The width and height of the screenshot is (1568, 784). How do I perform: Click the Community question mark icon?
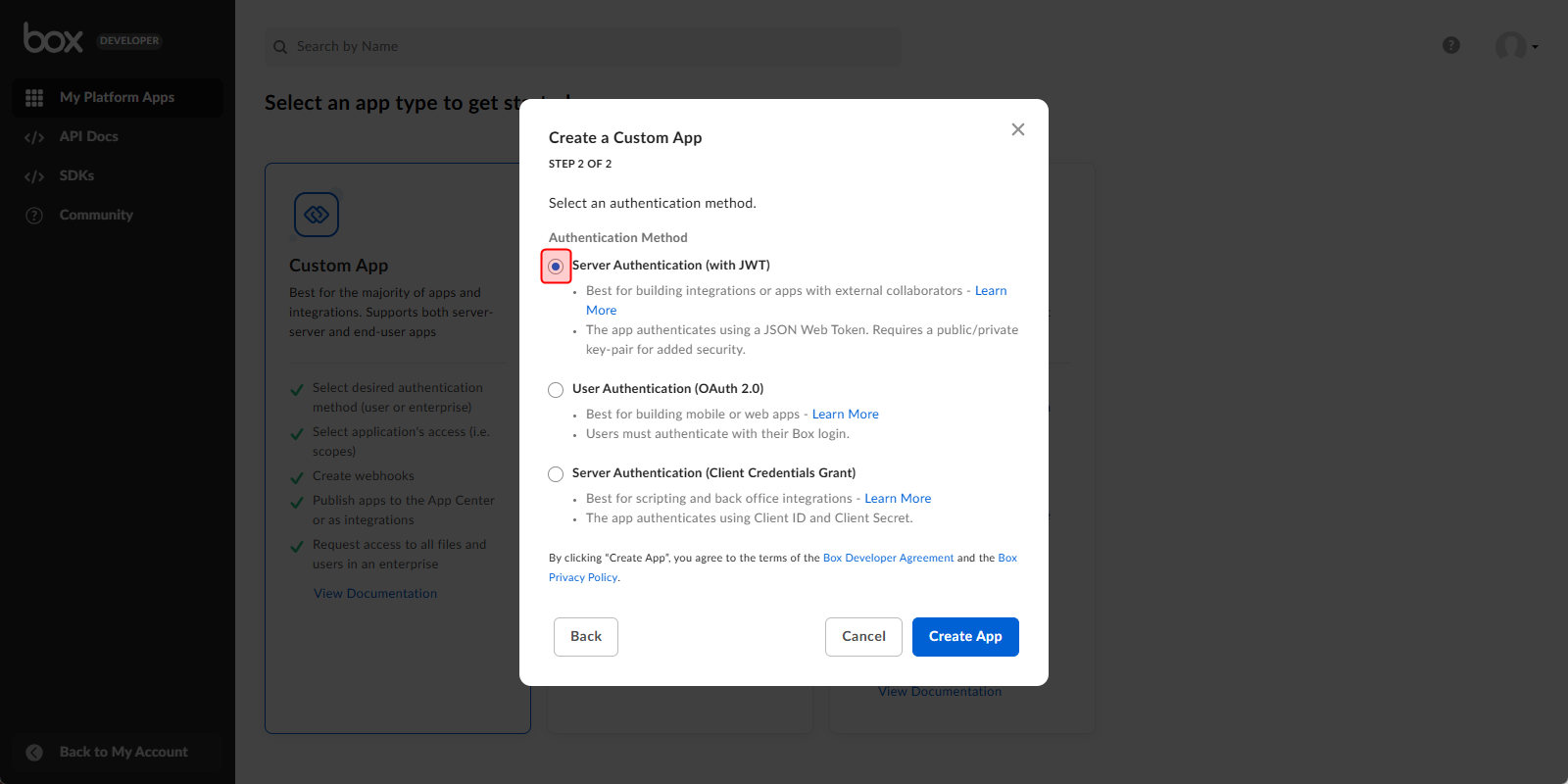34,216
